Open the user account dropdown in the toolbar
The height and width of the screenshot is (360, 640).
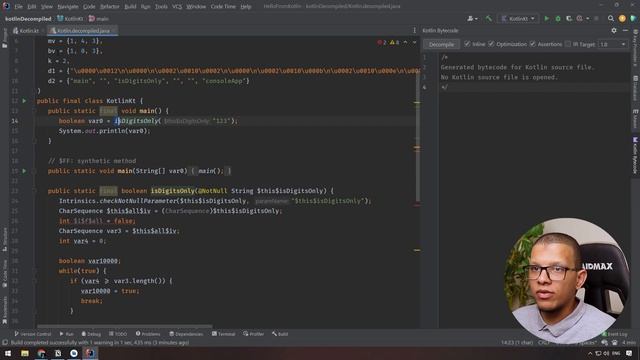point(473,19)
